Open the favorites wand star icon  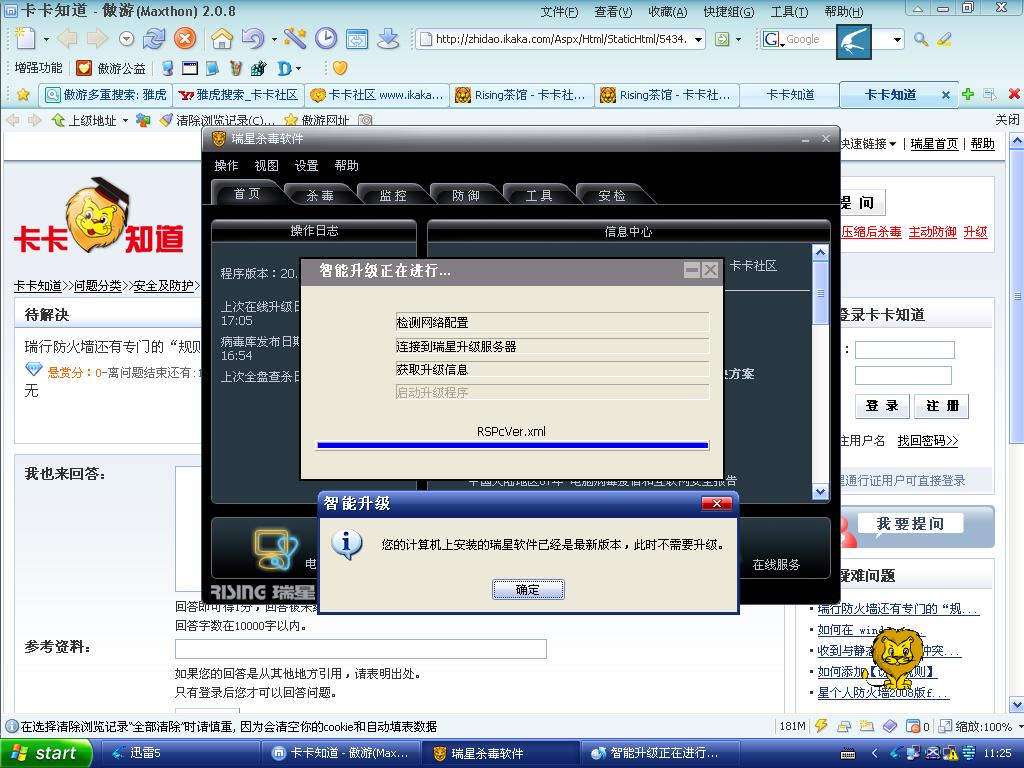(x=295, y=39)
